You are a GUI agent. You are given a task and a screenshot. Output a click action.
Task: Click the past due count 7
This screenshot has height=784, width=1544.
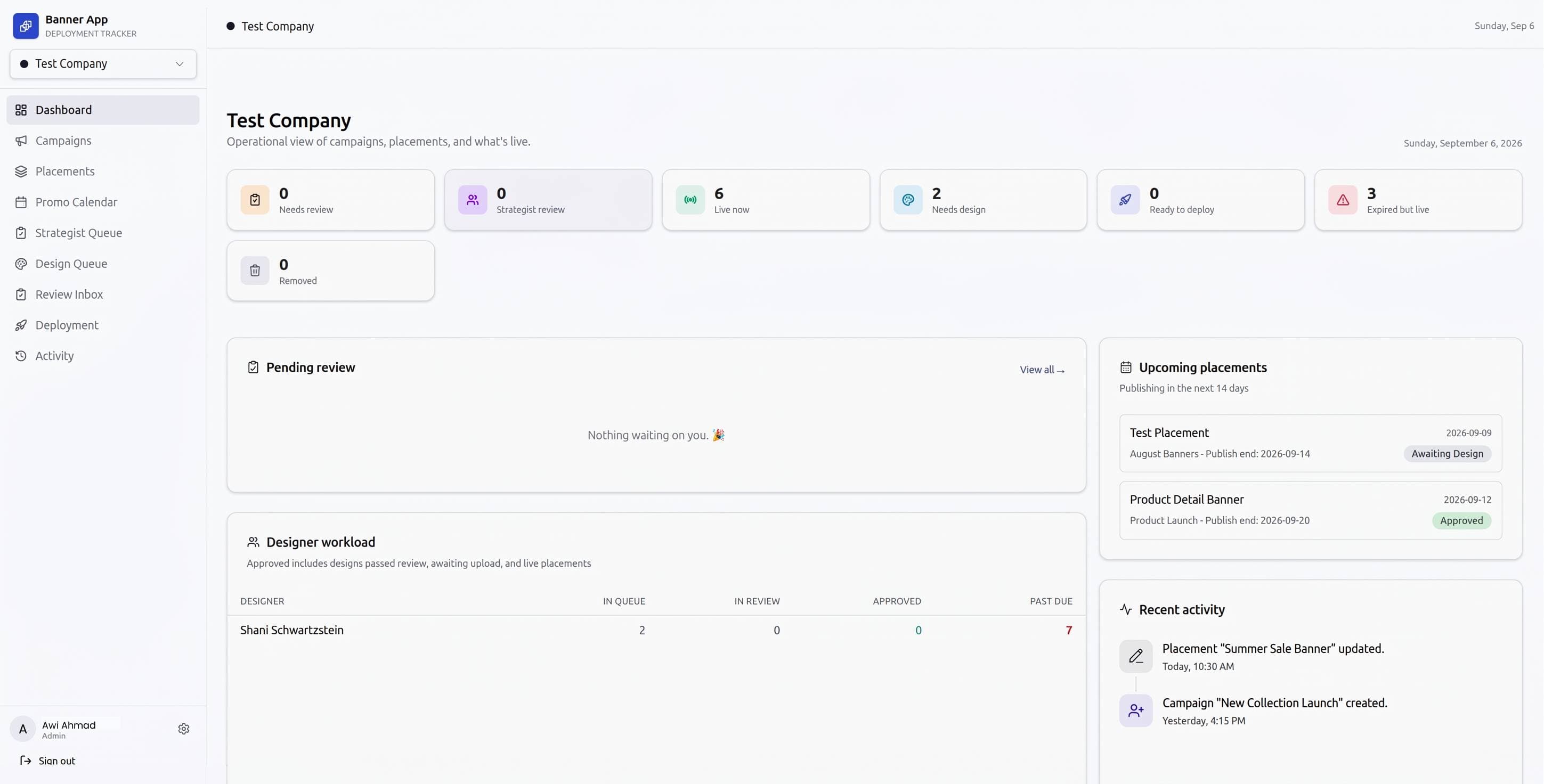tap(1069, 630)
